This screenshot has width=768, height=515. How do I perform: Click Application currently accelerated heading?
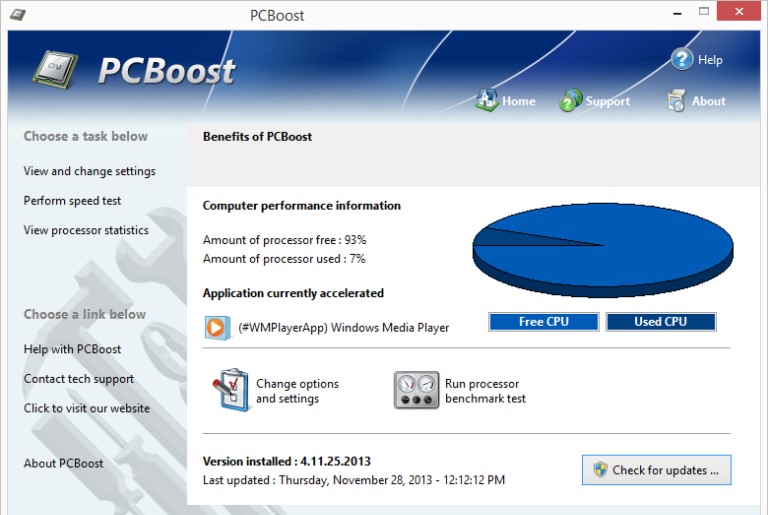(293, 293)
